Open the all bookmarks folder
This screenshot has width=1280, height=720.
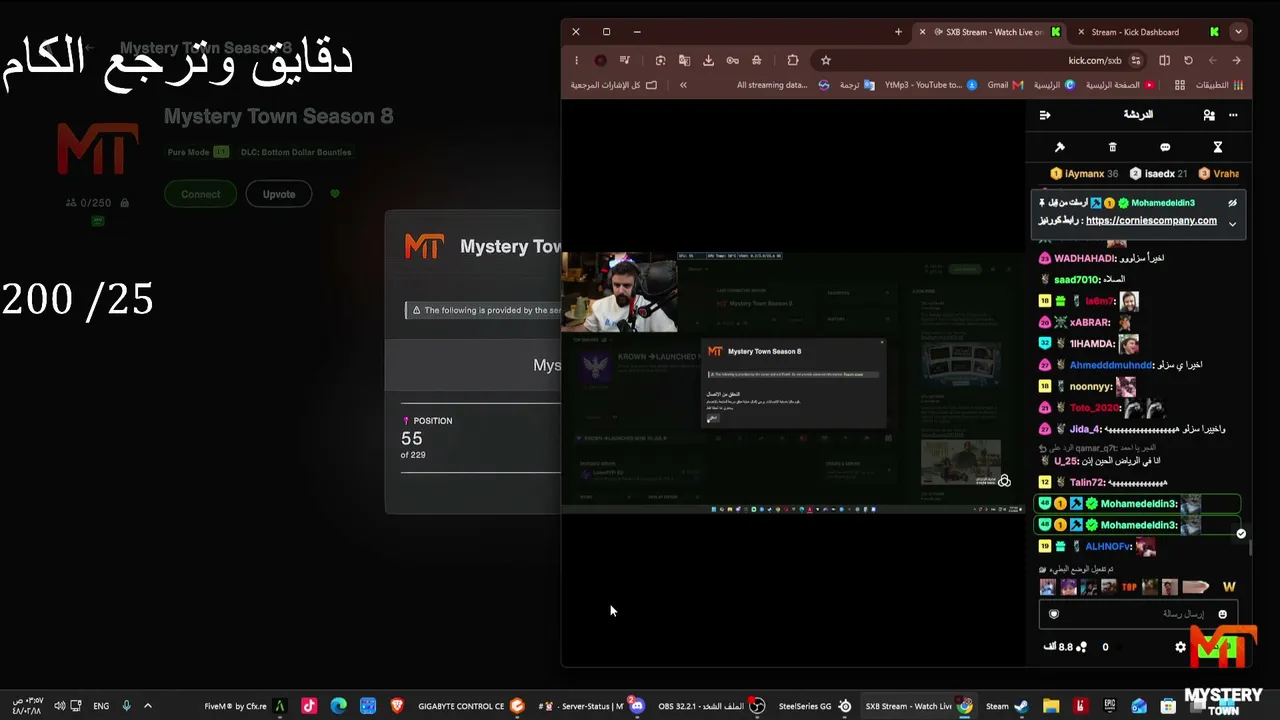614,85
